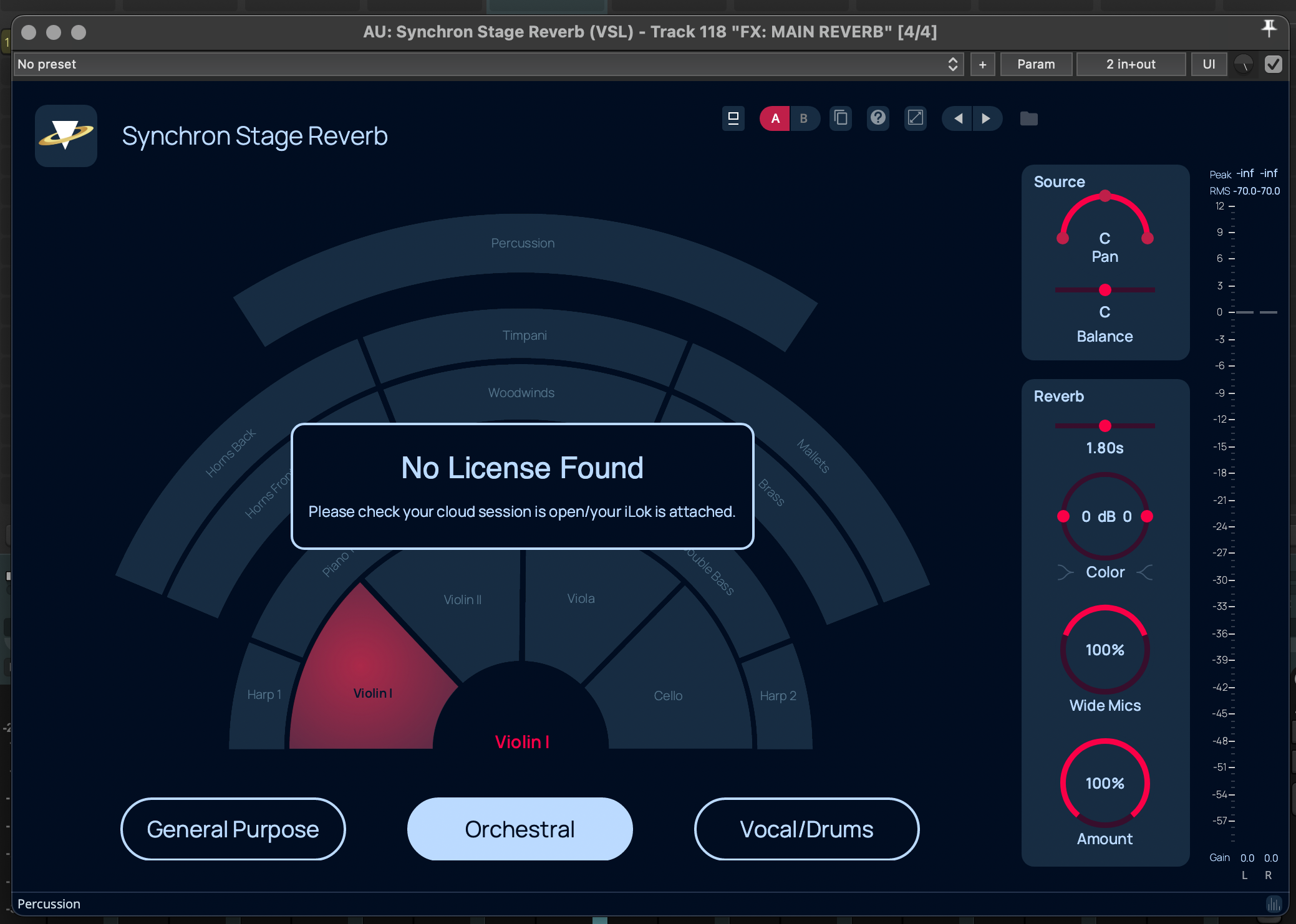Adjust the wet/dry mix knob in header
1296x924 pixels.
tap(1244, 64)
